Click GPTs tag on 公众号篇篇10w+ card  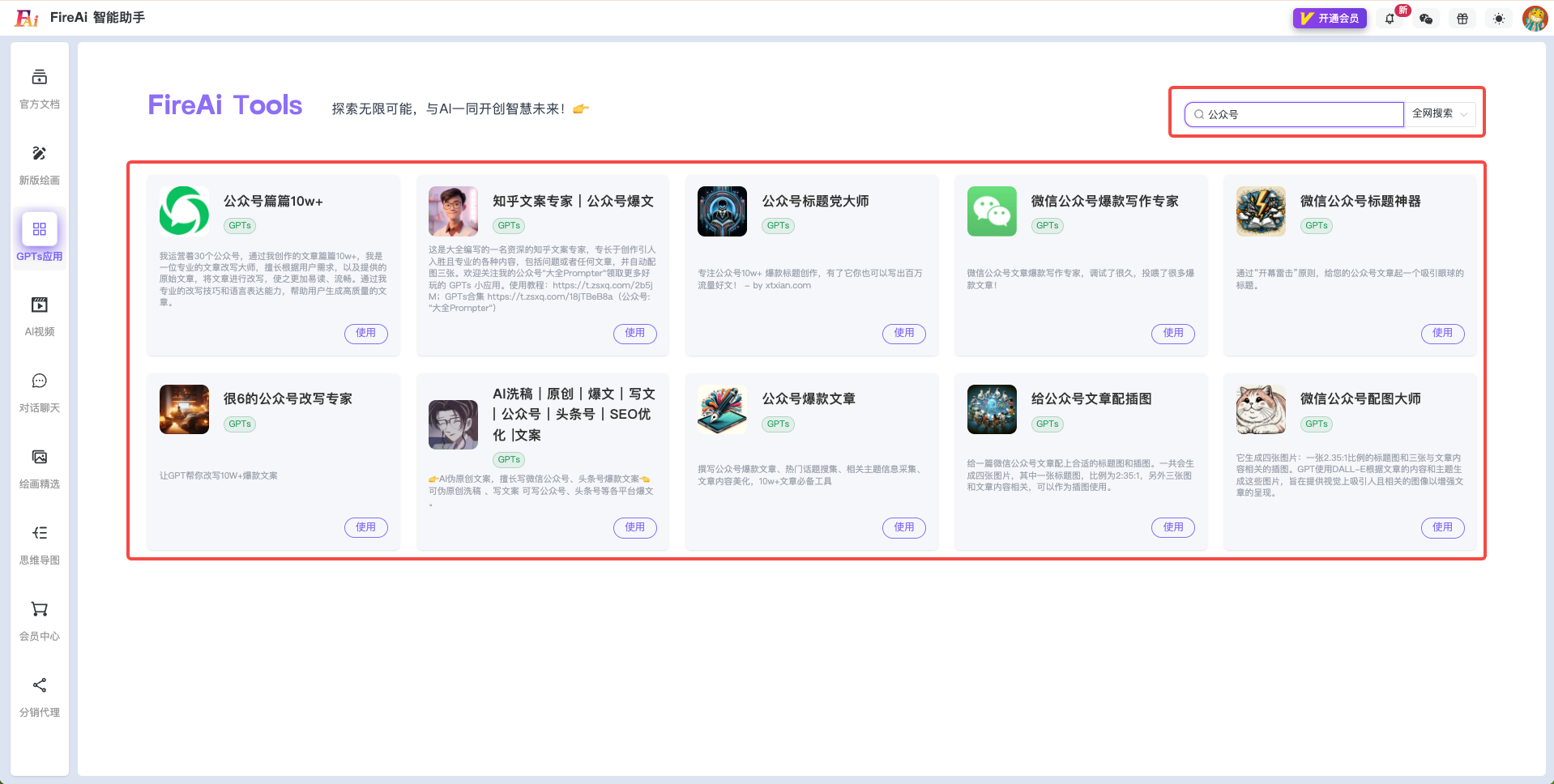240,226
